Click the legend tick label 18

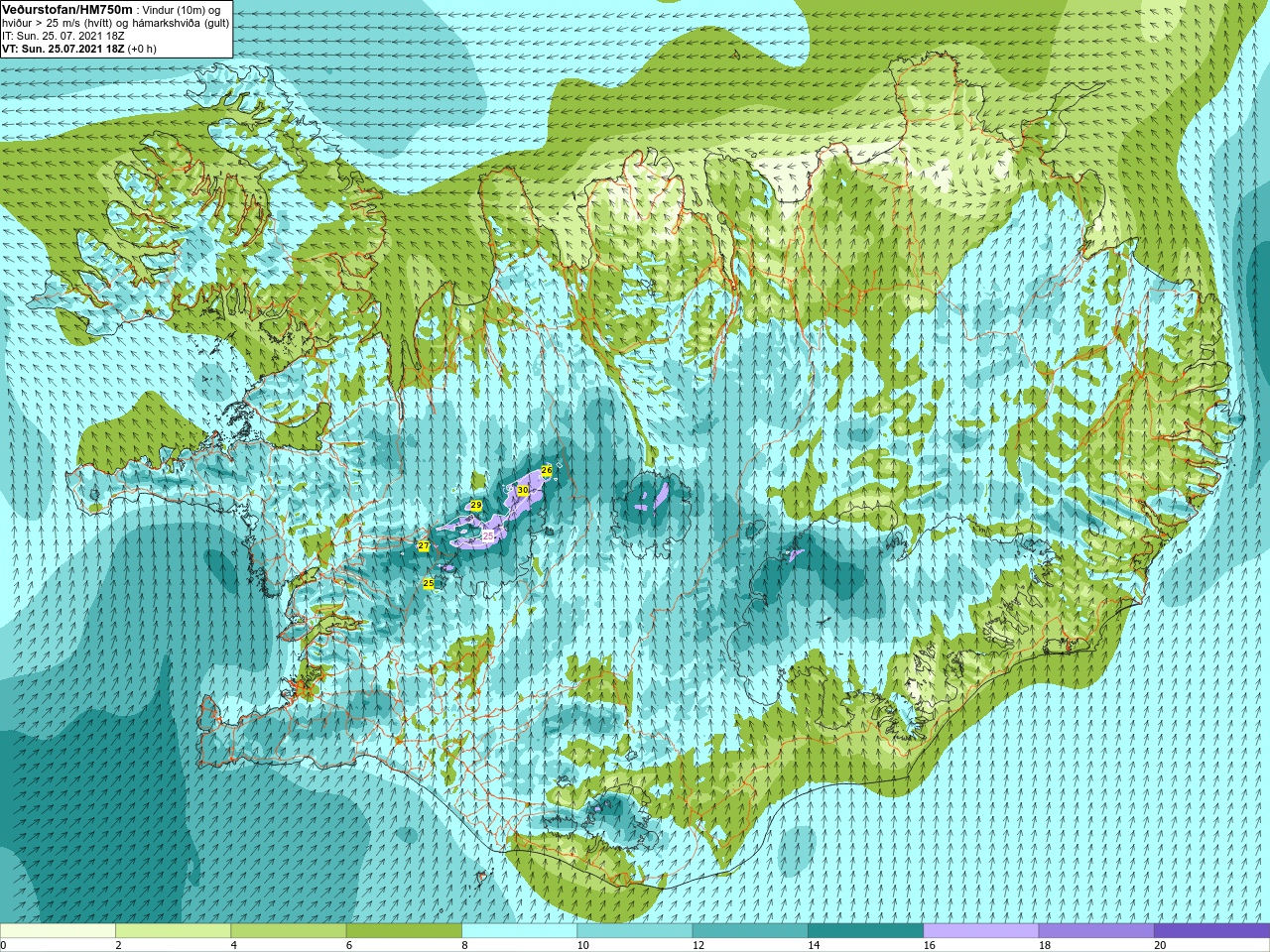[x=1045, y=945]
